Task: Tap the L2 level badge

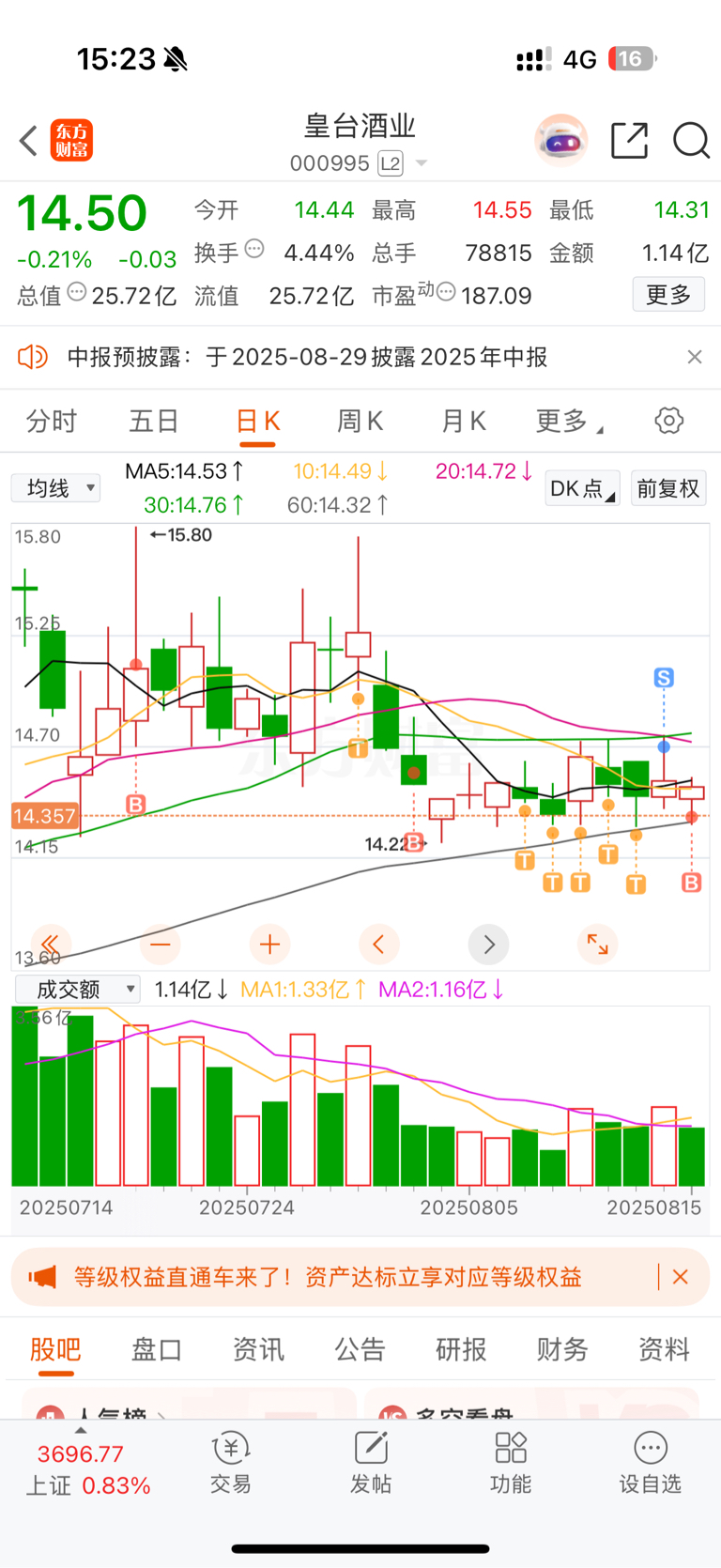Action: point(391,163)
